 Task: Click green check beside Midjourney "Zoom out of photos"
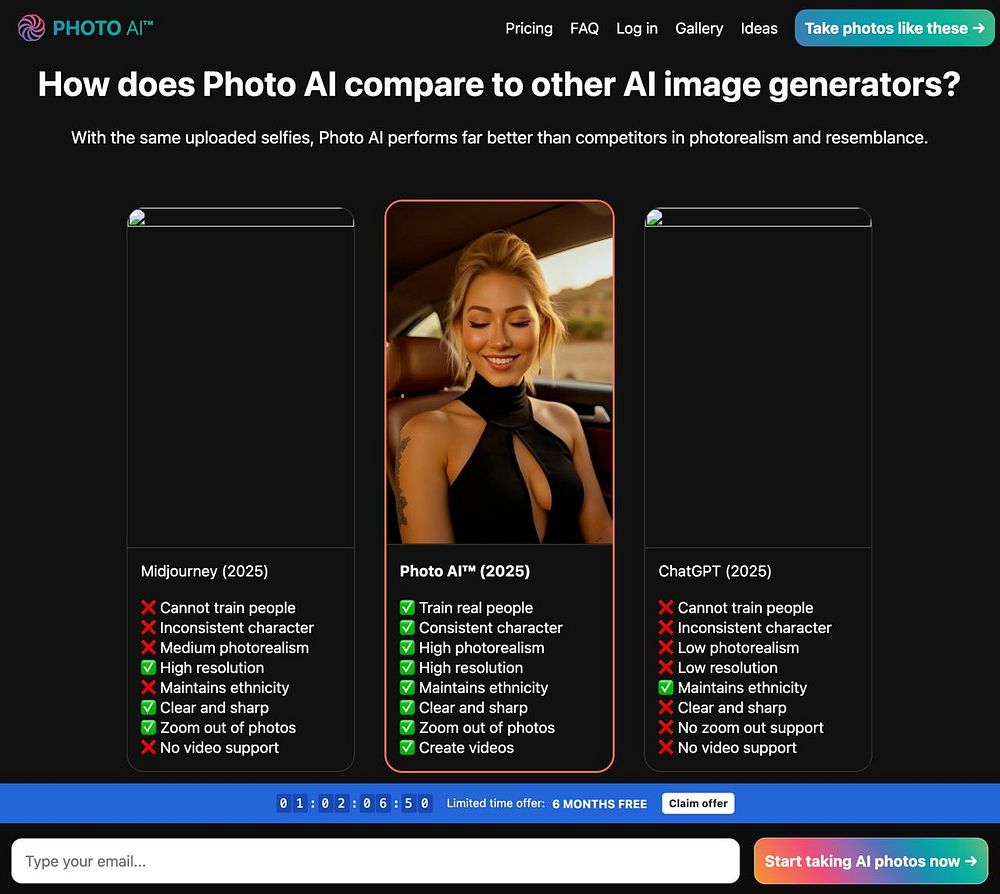coord(148,727)
